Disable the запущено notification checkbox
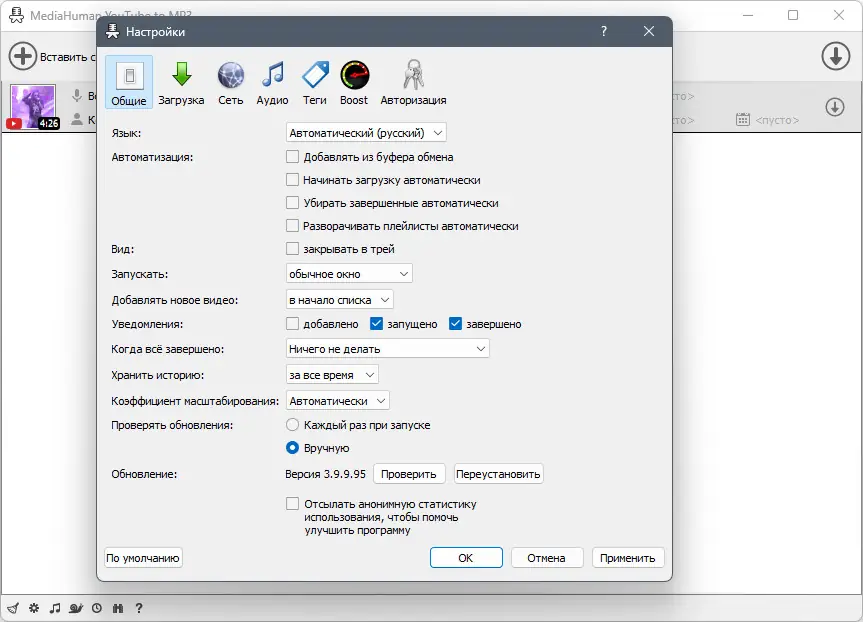 point(378,324)
